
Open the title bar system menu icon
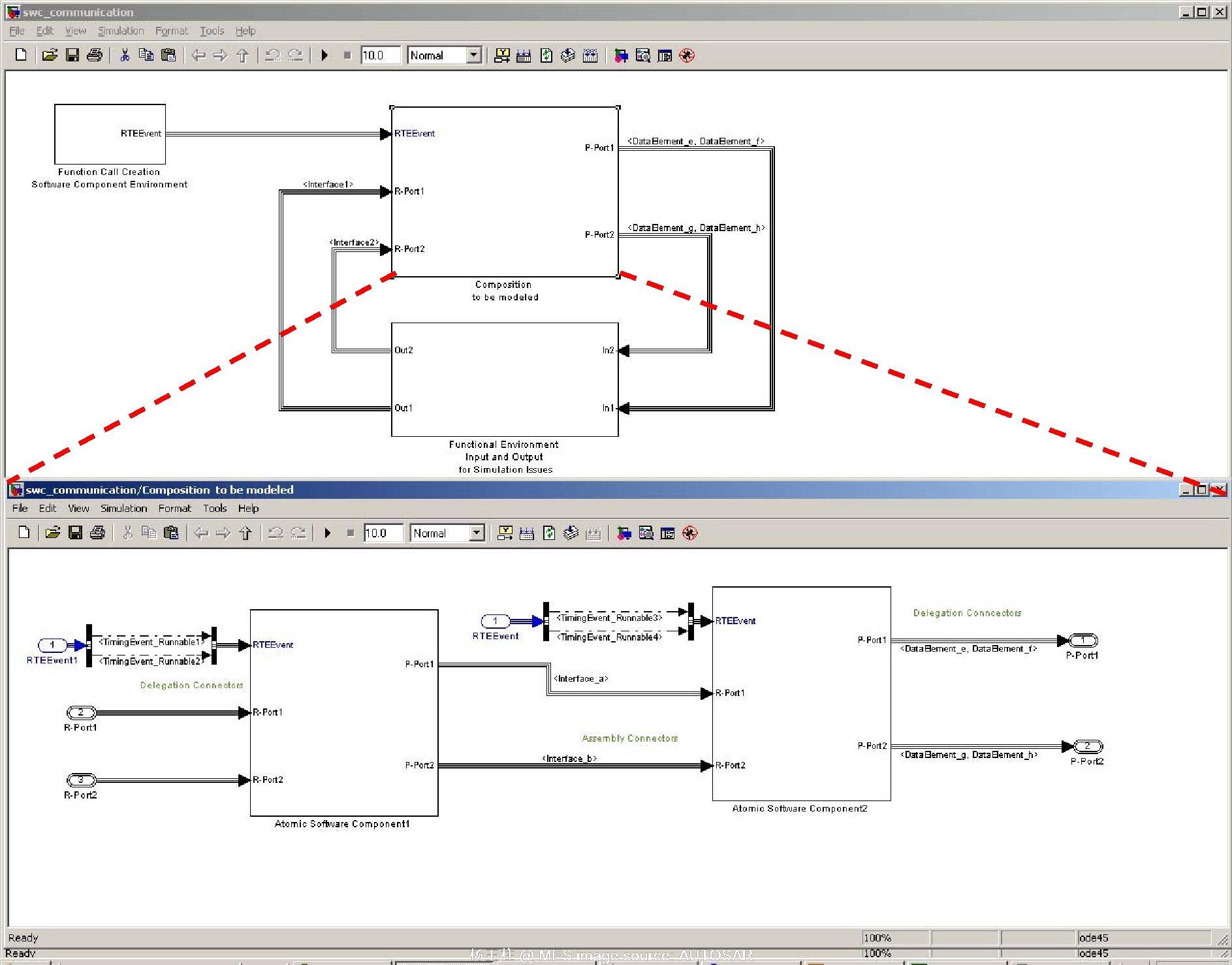tap(14, 11)
